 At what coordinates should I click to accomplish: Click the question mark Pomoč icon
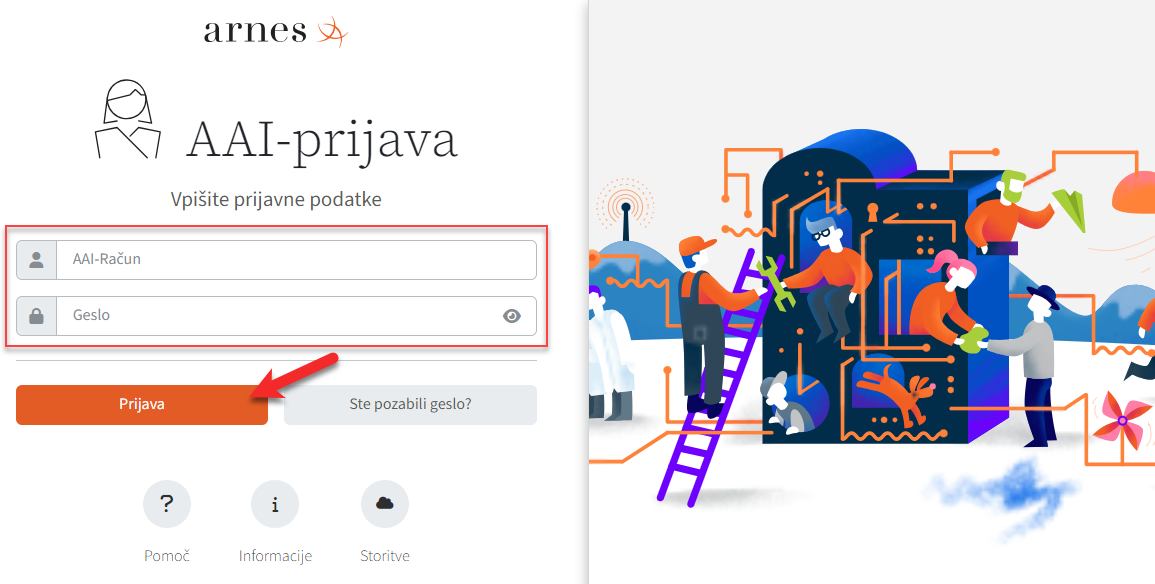[166, 504]
